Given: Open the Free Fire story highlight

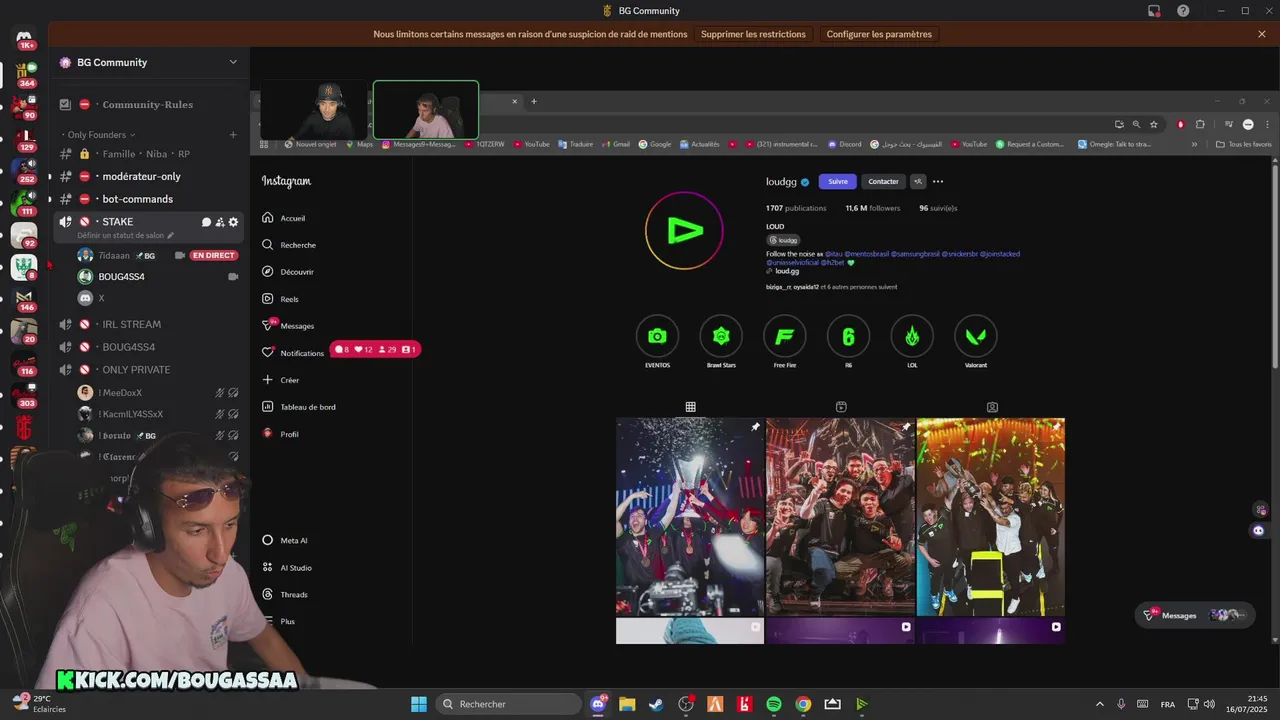Looking at the screenshot, I should pyautogui.click(x=785, y=337).
